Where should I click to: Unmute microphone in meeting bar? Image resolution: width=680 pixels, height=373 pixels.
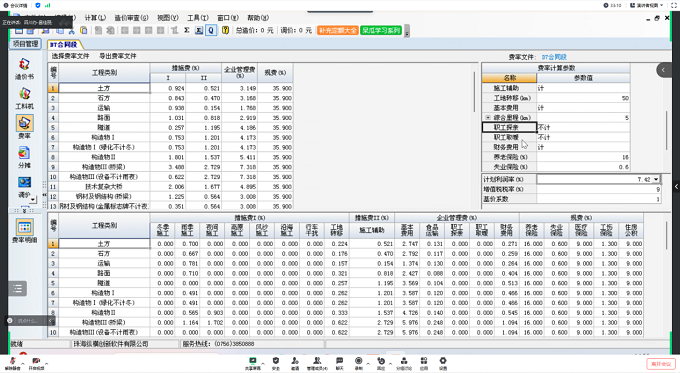coord(13,363)
